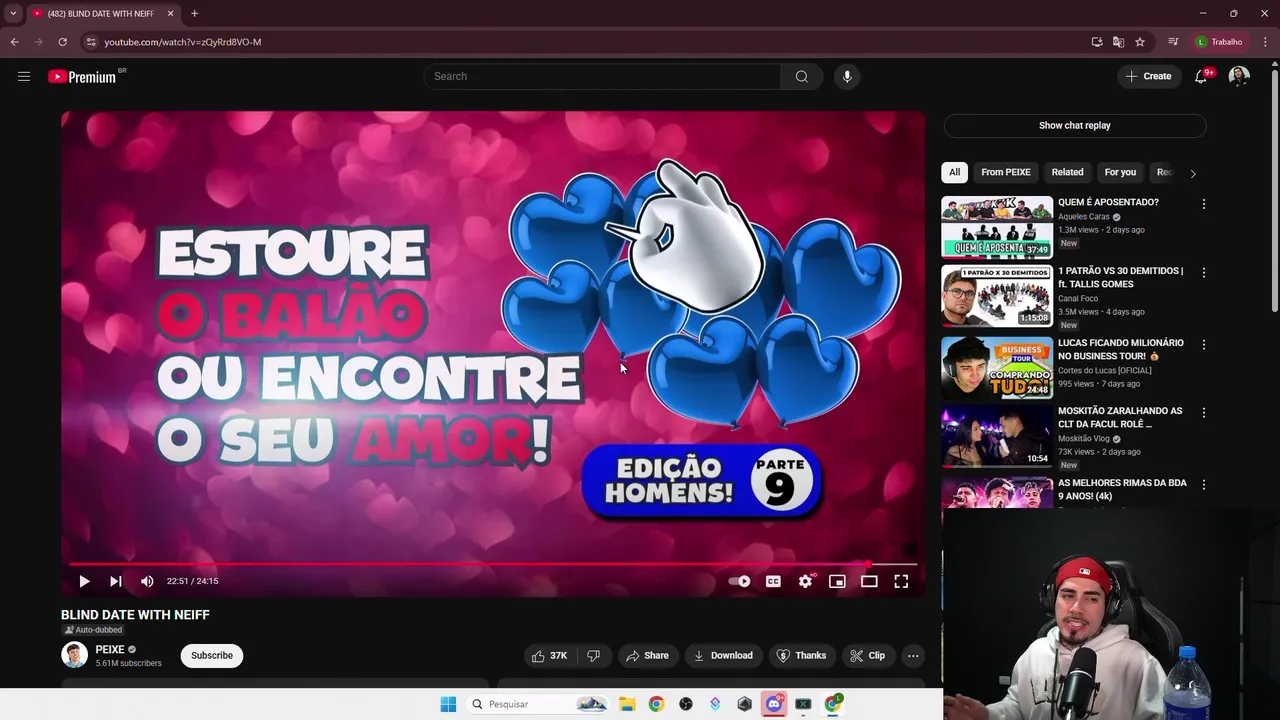Open the YouTube guide hamburger menu
The height and width of the screenshot is (720, 1280).
click(24, 76)
